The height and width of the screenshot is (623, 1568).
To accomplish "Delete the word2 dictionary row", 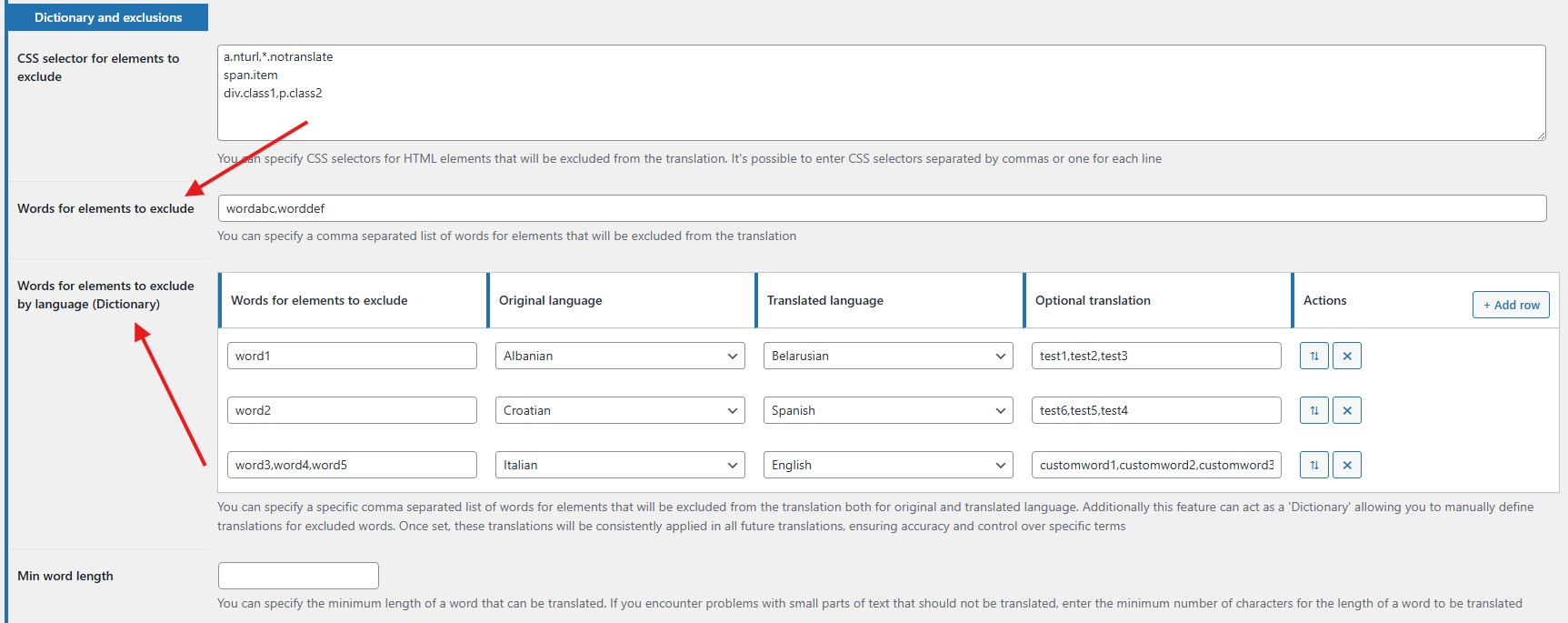I will (1347, 410).
